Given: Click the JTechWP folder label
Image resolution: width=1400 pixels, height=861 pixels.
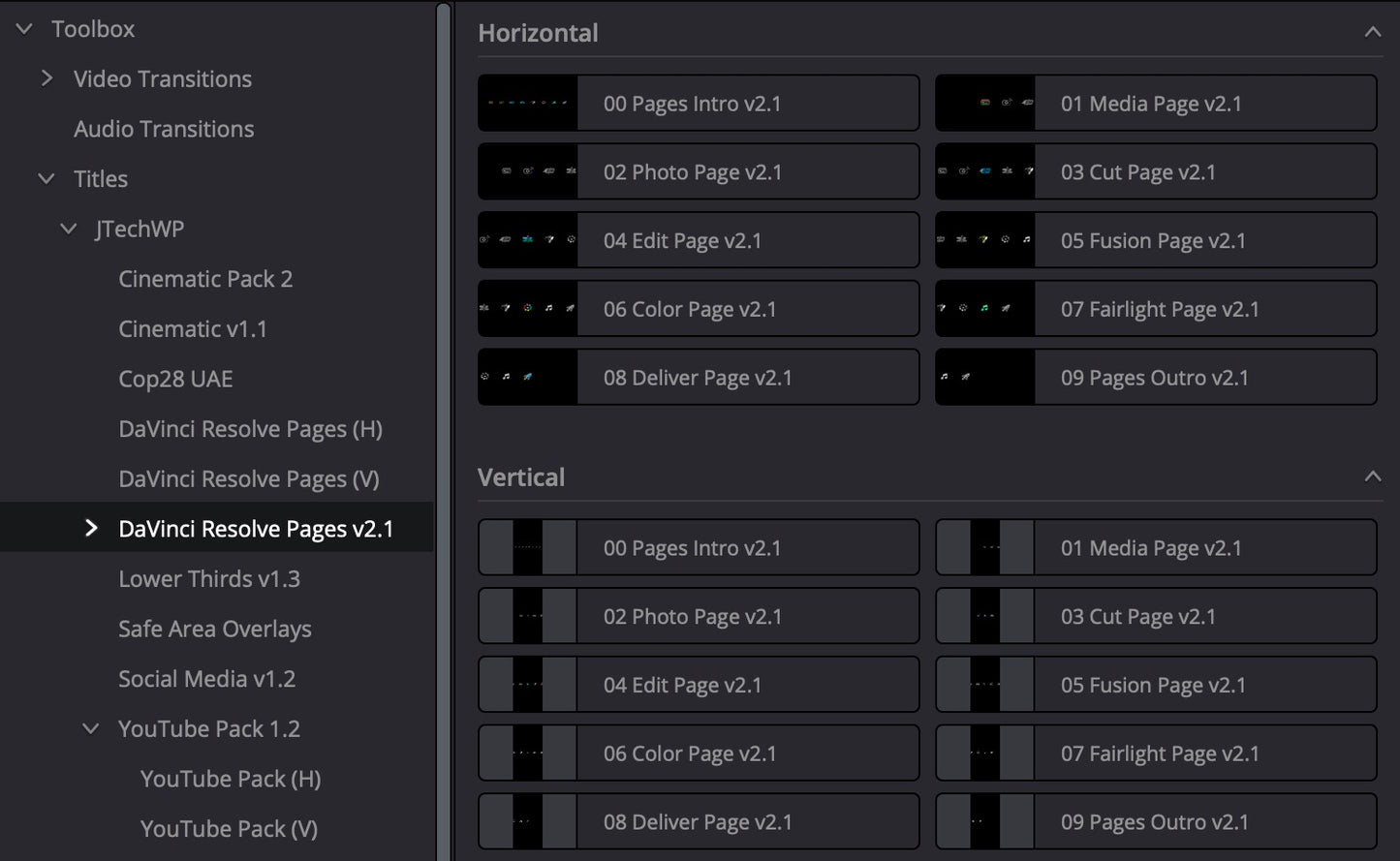Looking at the screenshot, I should click(140, 230).
